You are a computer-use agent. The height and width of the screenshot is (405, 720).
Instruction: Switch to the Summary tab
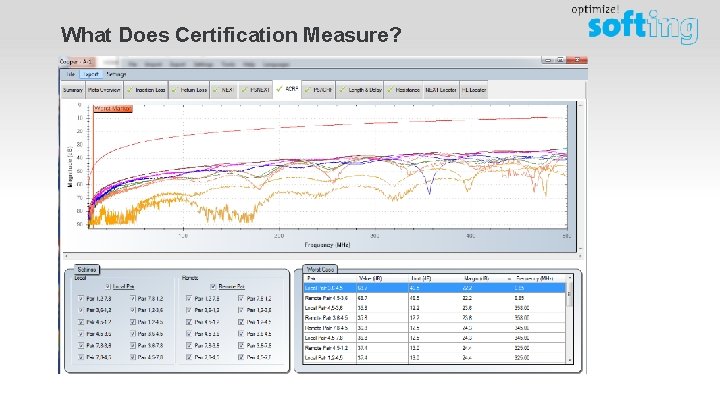pyautogui.click(x=73, y=90)
